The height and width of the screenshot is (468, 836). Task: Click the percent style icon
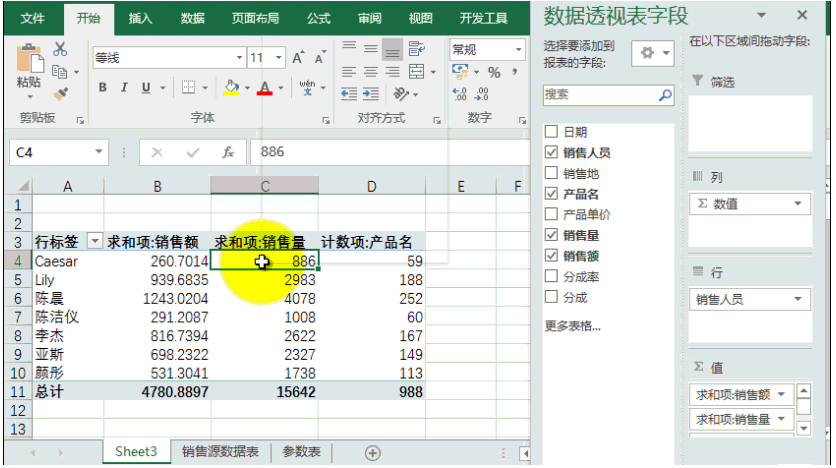pos(494,72)
